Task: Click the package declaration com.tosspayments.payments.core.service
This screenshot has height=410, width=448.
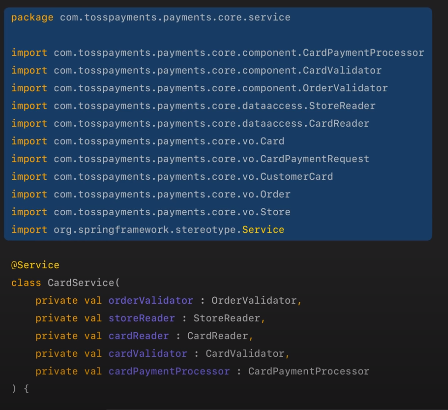Action: [x=151, y=18]
